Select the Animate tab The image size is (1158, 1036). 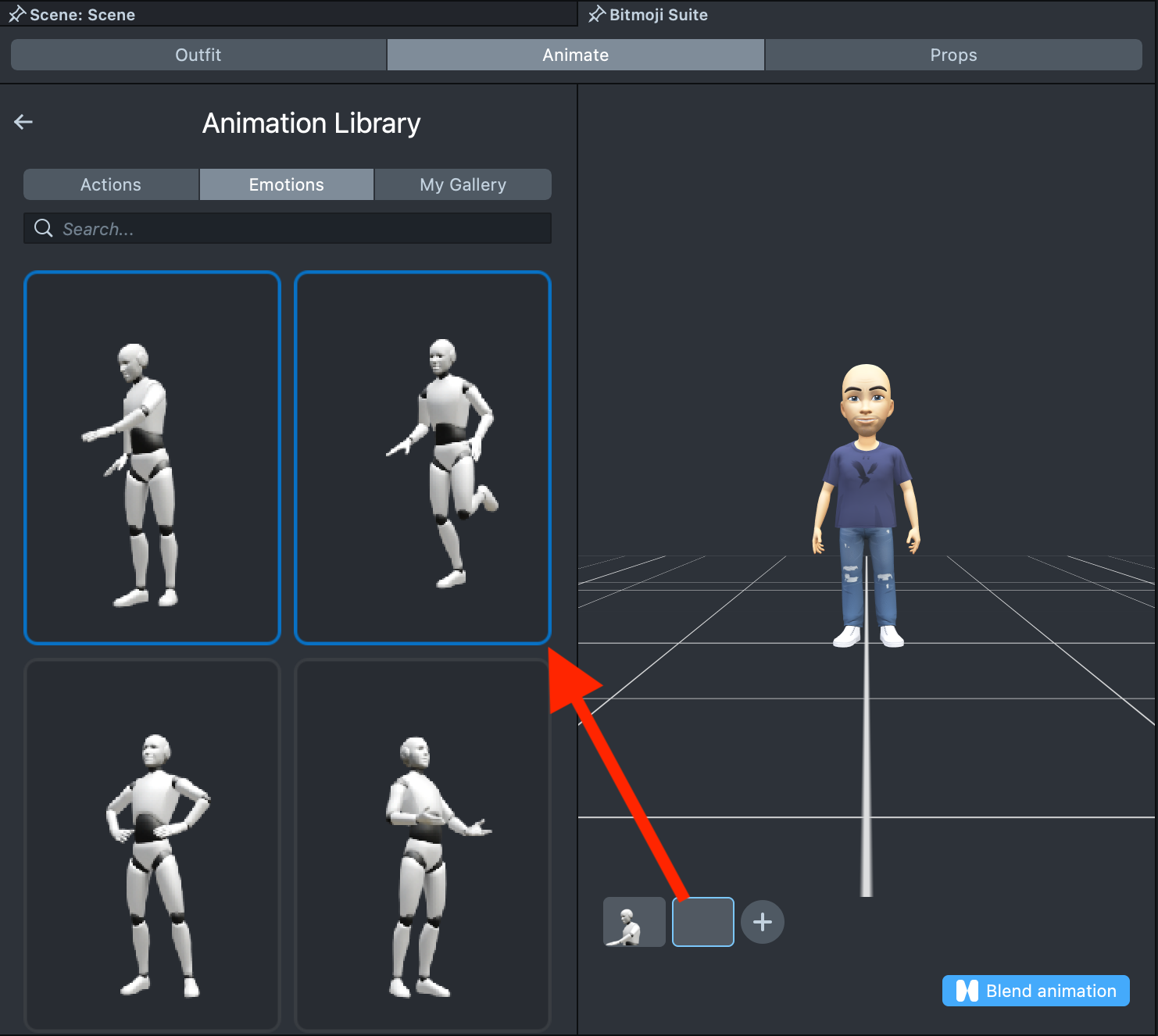[575, 55]
